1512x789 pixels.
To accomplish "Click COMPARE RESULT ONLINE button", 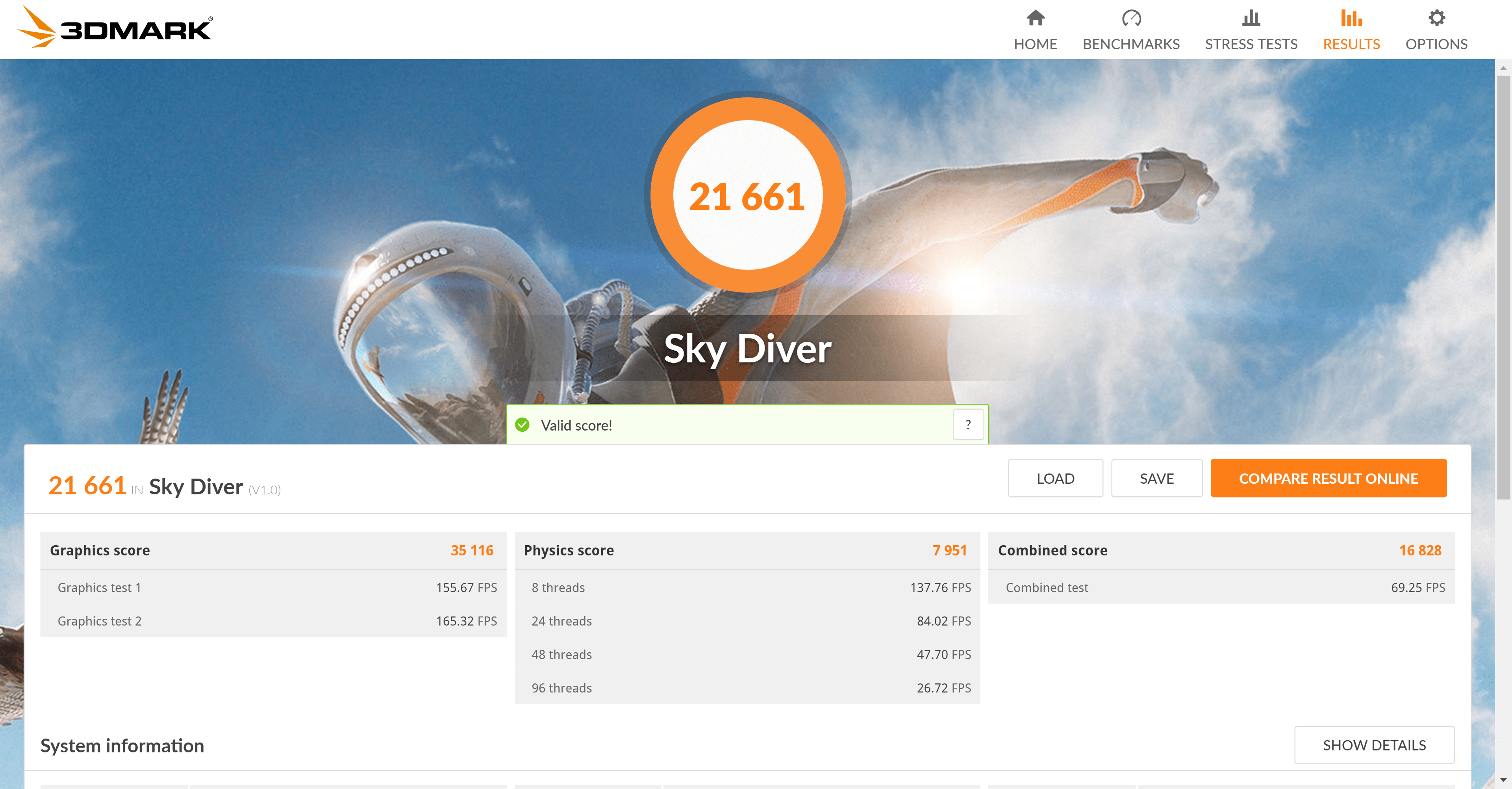I will point(1328,479).
